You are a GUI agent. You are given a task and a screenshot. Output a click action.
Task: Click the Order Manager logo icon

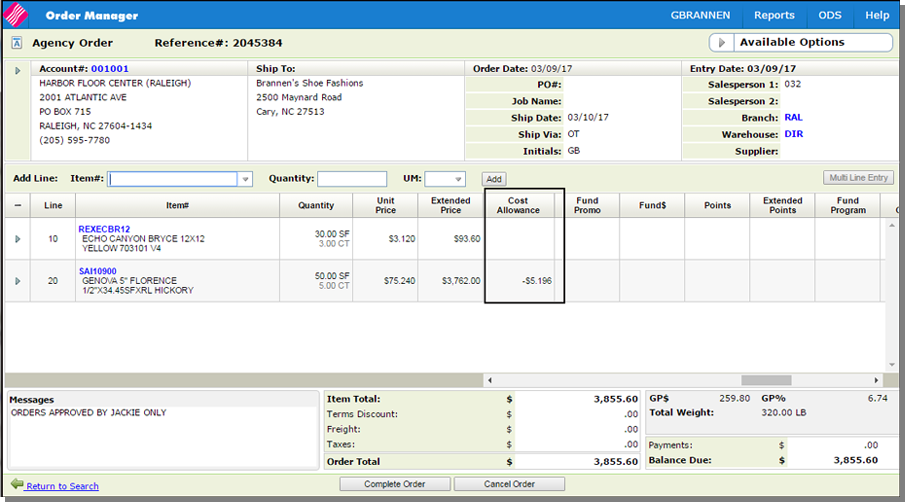click(16, 15)
